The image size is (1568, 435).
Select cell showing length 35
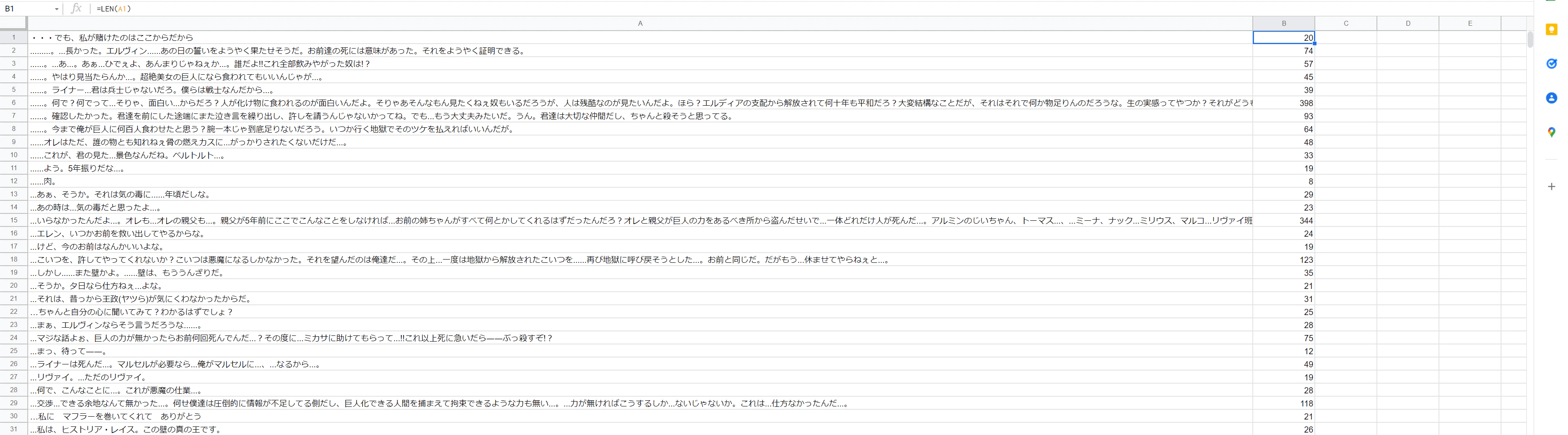coord(1284,273)
